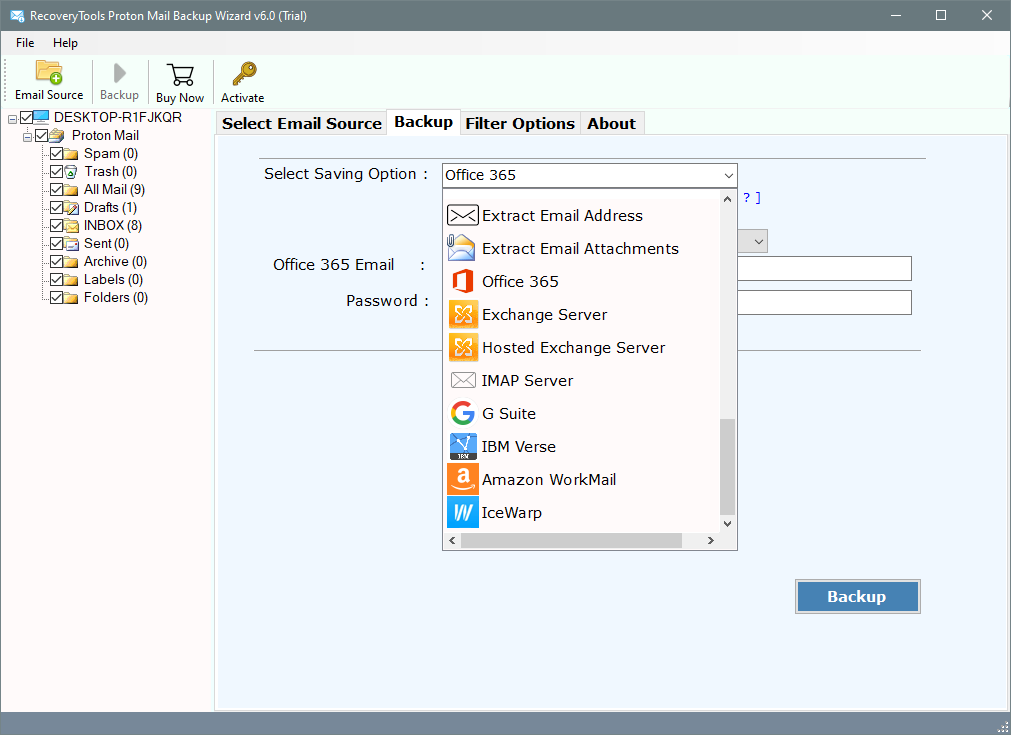Choose the IBM Verse icon option
The height and width of the screenshot is (735, 1011).
(462, 447)
